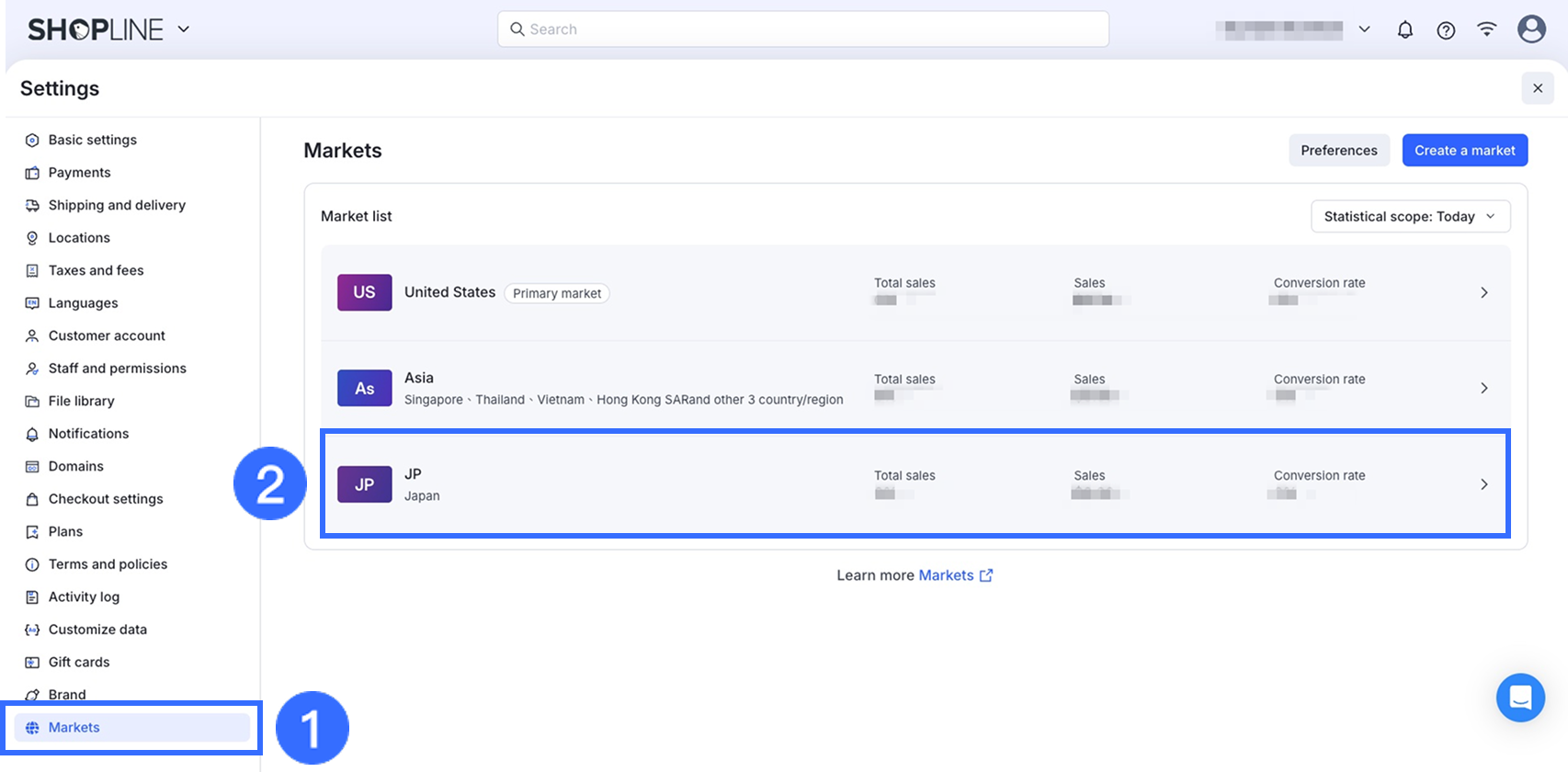Viewport: 1568px width, 772px height.
Task: Click the Wi-Fi signal icon in header
Action: pos(1486,29)
